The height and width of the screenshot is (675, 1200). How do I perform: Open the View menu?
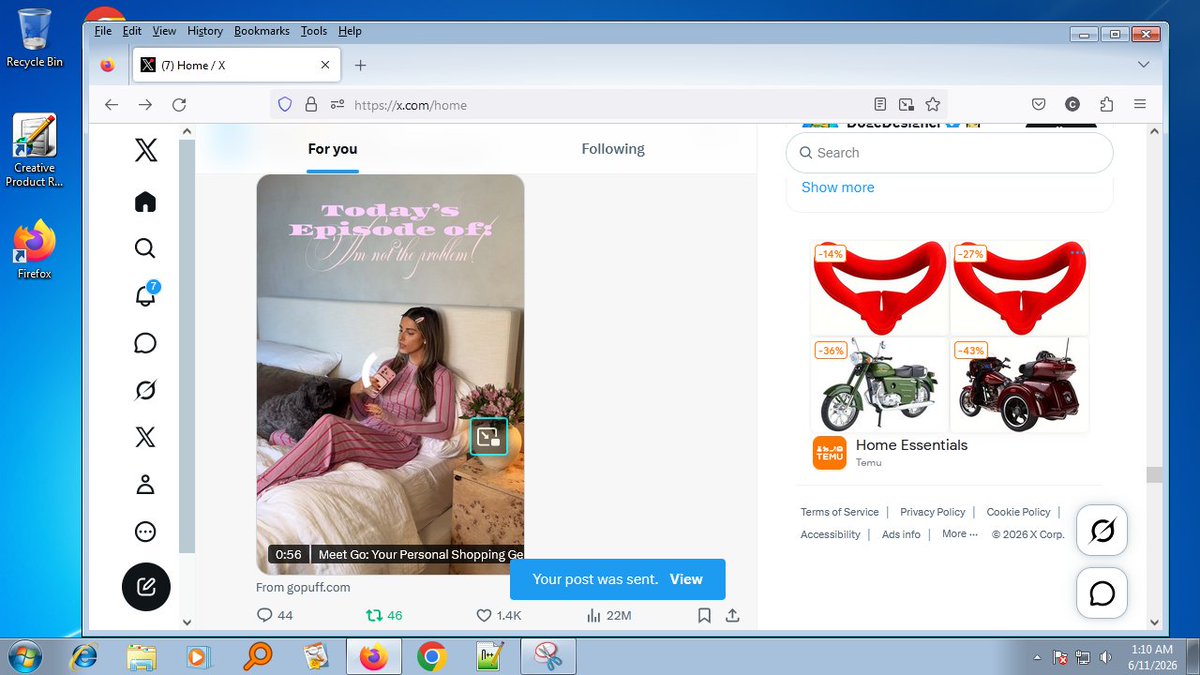click(x=164, y=31)
